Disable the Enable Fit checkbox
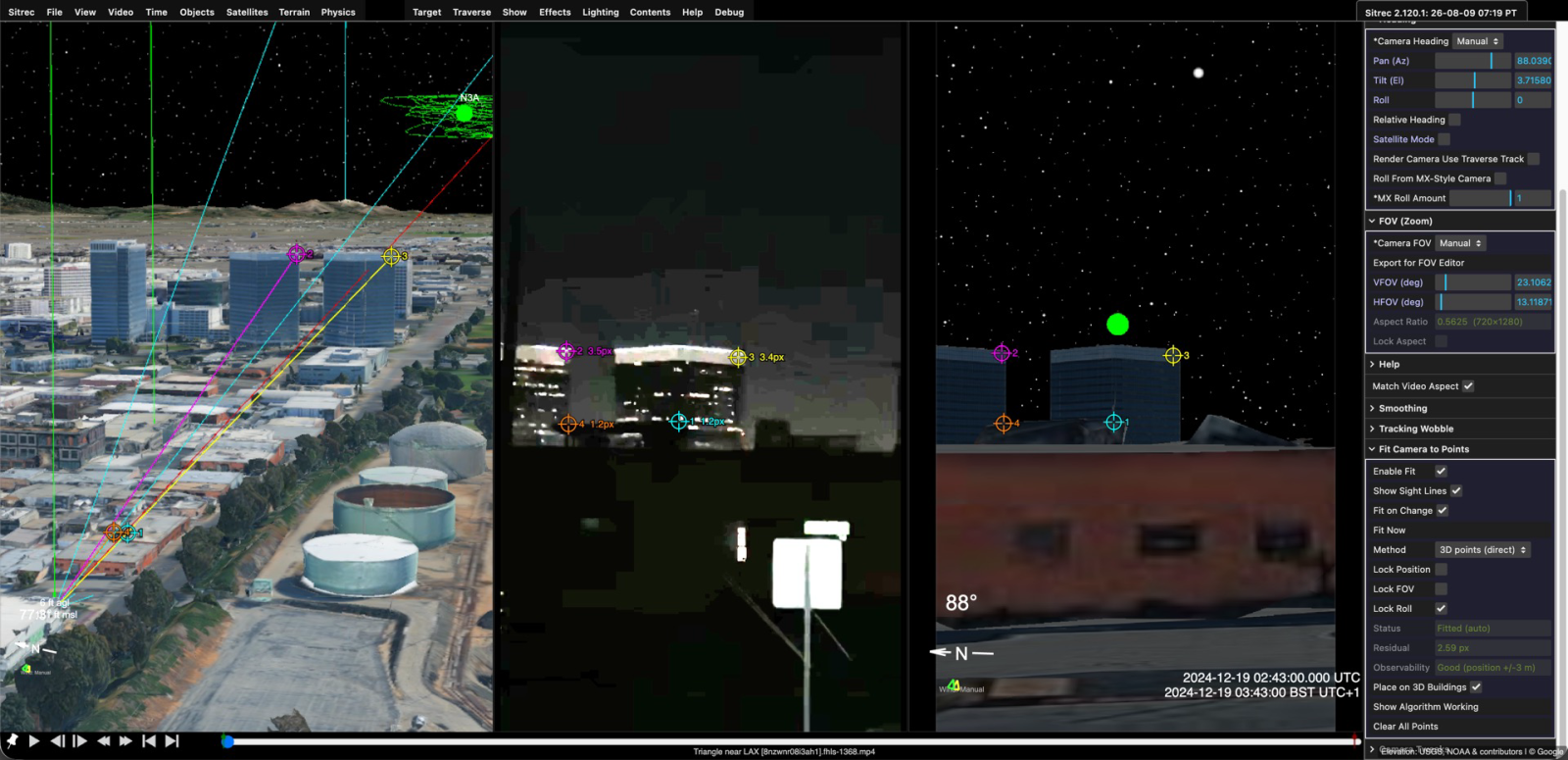Viewport: 1568px width, 760px height. pos(1441,472)
